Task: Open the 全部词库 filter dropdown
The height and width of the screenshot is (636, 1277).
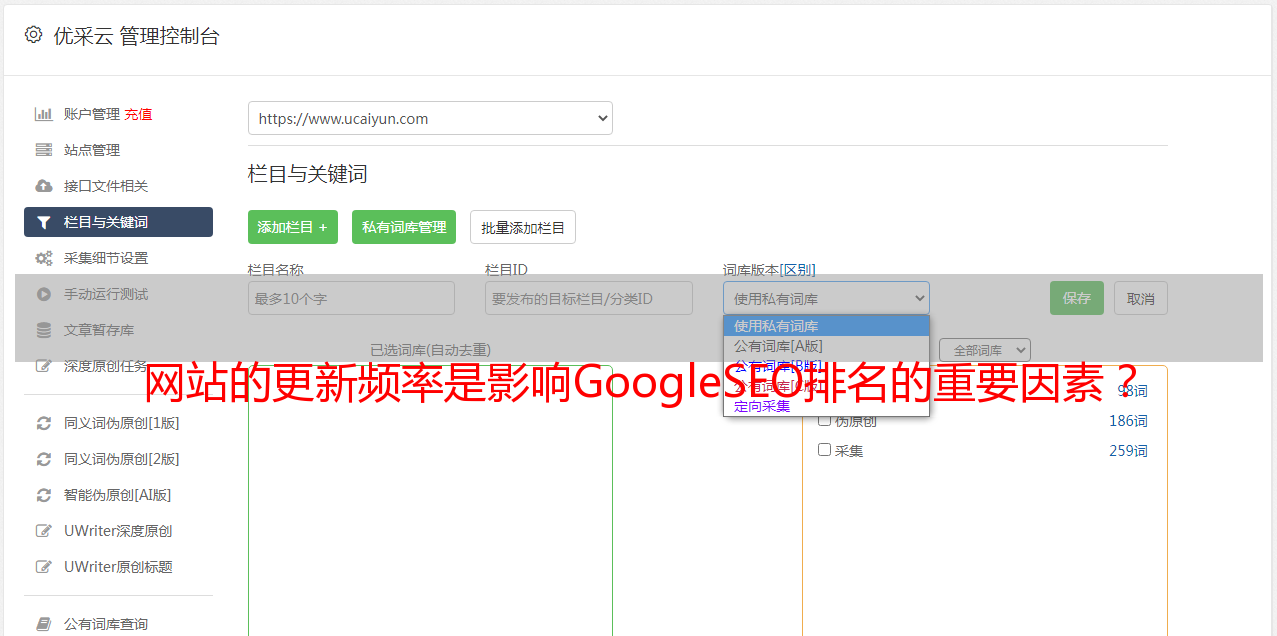Action: coord(985,350)
